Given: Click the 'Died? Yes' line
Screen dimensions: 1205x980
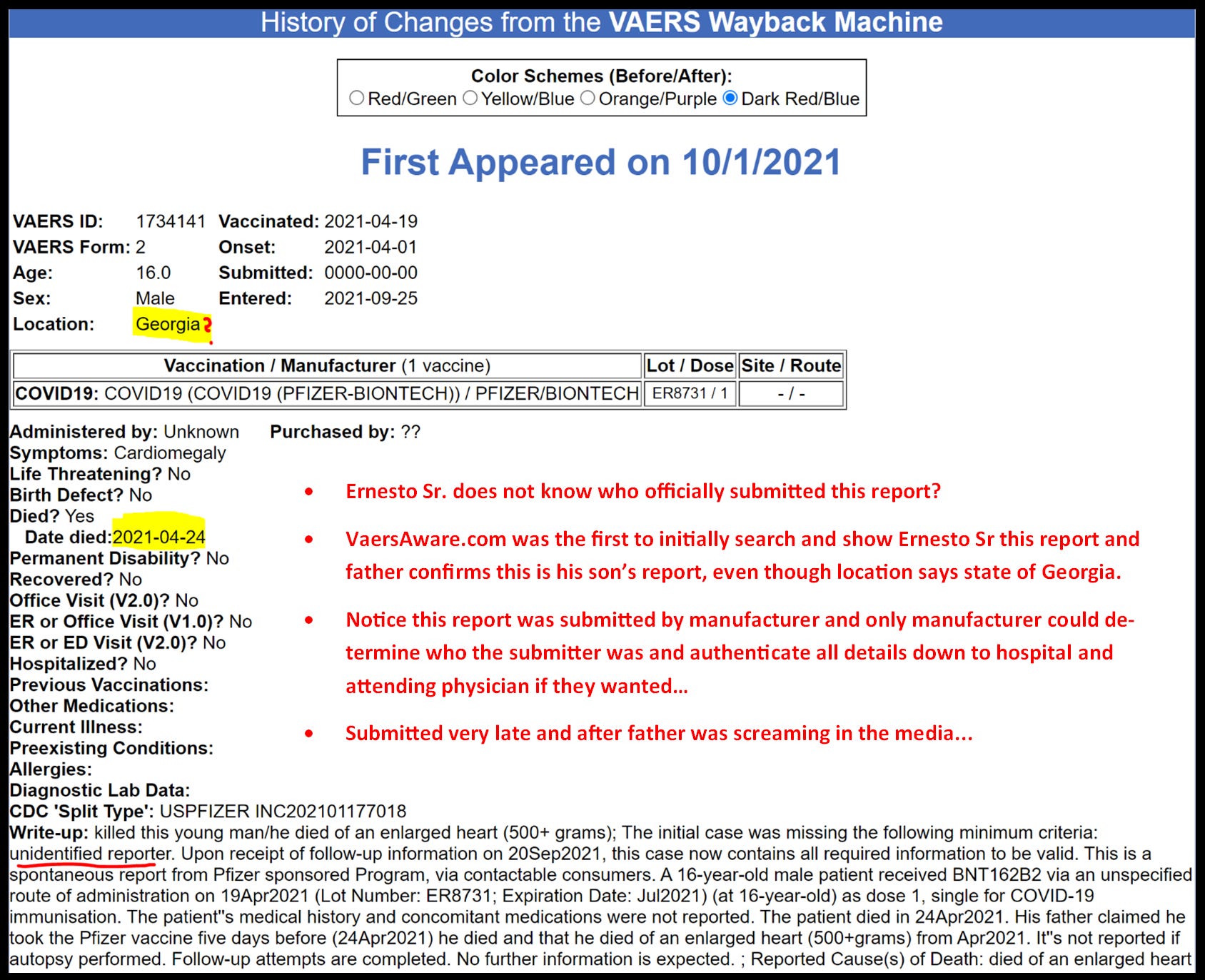Looking at the screenshot, I should pyautogui.click(x=51, y=516).
